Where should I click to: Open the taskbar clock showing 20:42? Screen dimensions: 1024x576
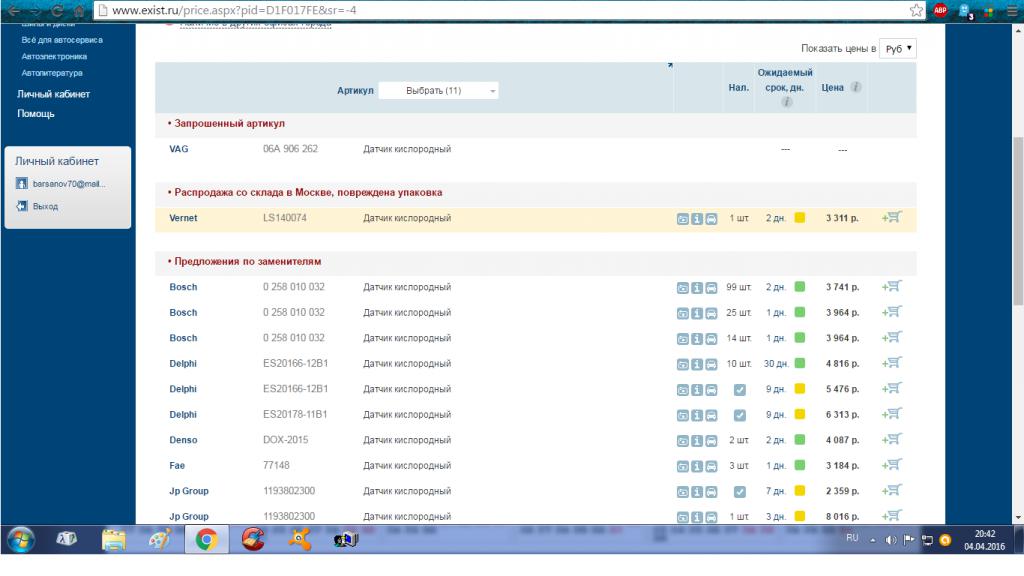coord(984,540)
